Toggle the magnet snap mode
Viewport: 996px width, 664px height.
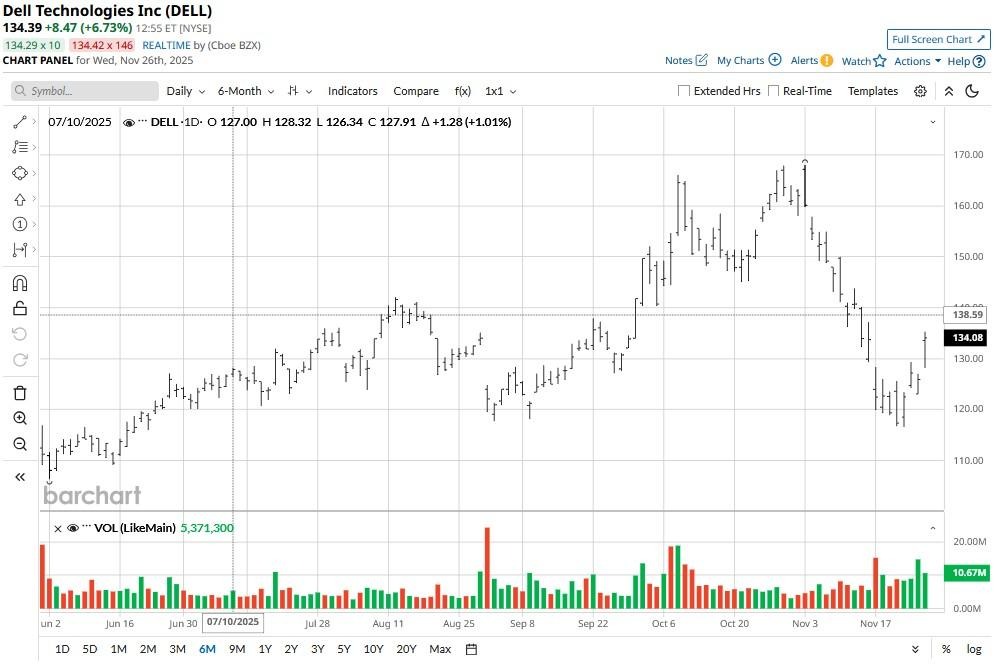click(20, 283)
